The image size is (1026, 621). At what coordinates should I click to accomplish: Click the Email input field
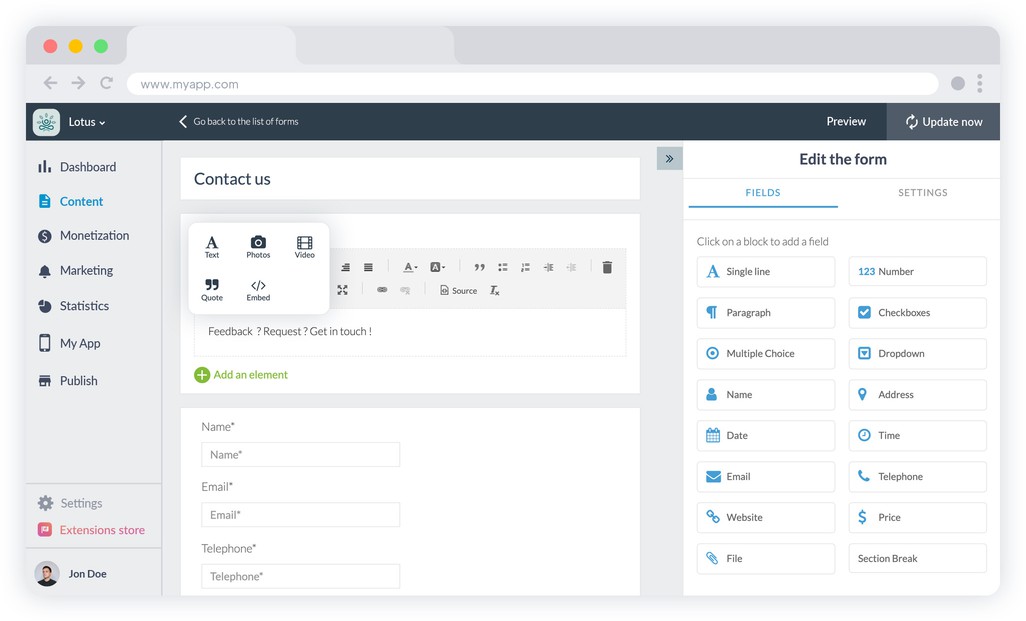[300, 515]
